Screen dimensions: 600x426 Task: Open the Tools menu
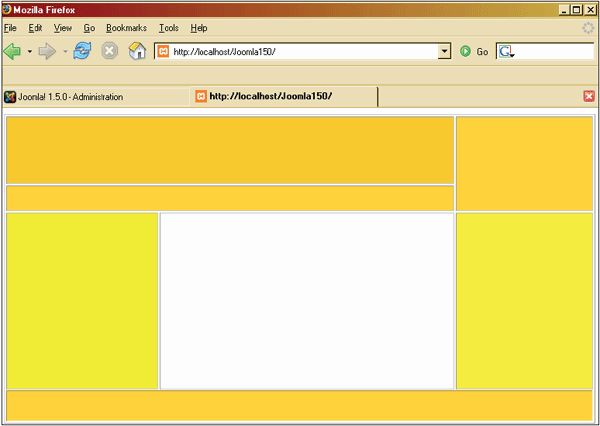(x=169, y=28)
